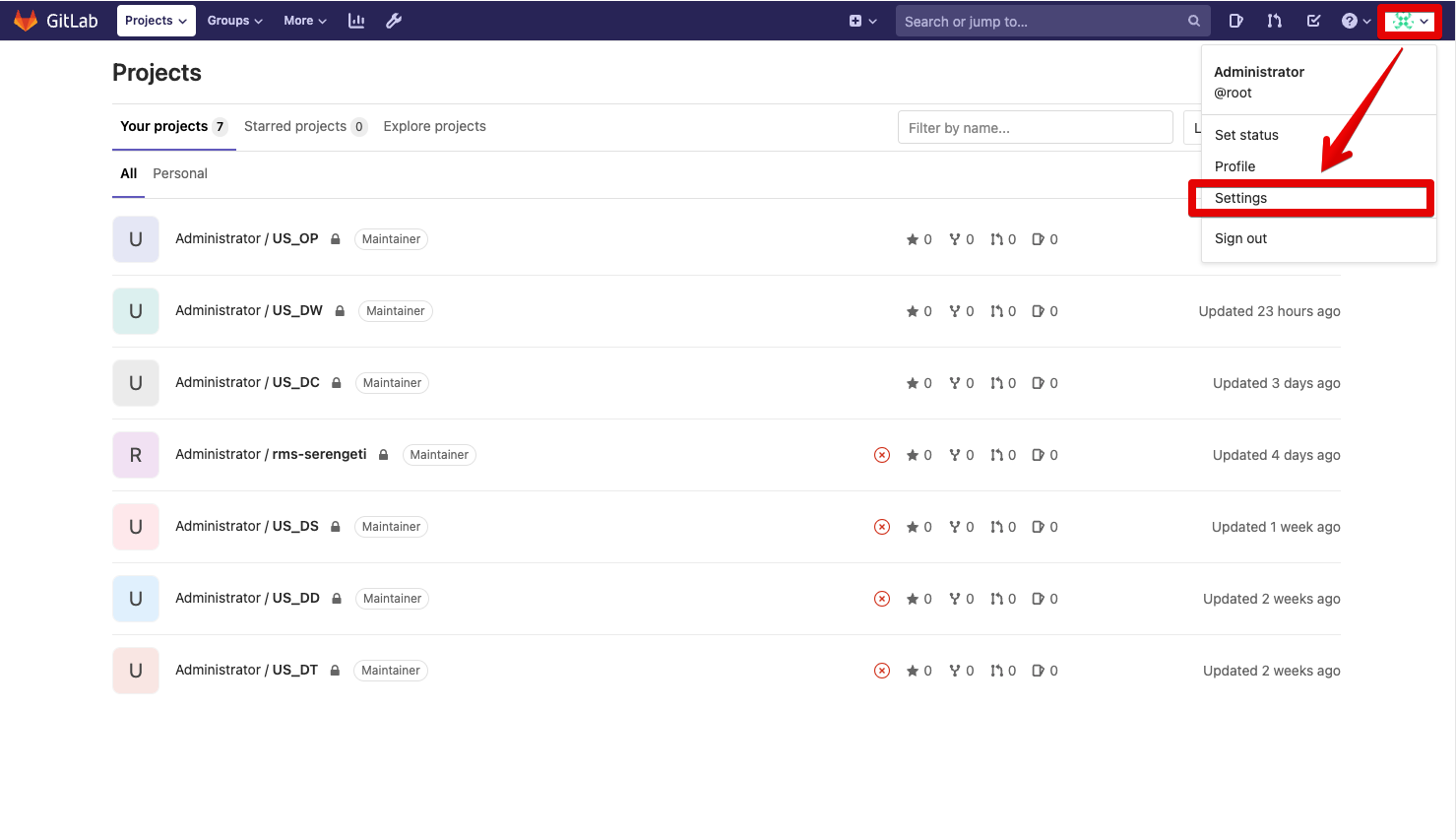Open the activity chart icon in navbar

356,21
